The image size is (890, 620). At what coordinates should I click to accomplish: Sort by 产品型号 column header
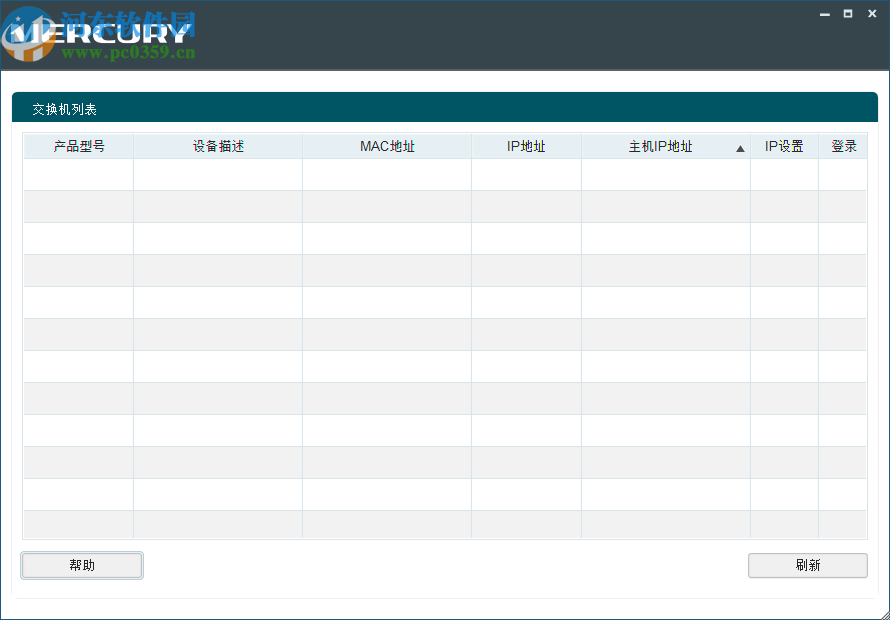[78, 146]
